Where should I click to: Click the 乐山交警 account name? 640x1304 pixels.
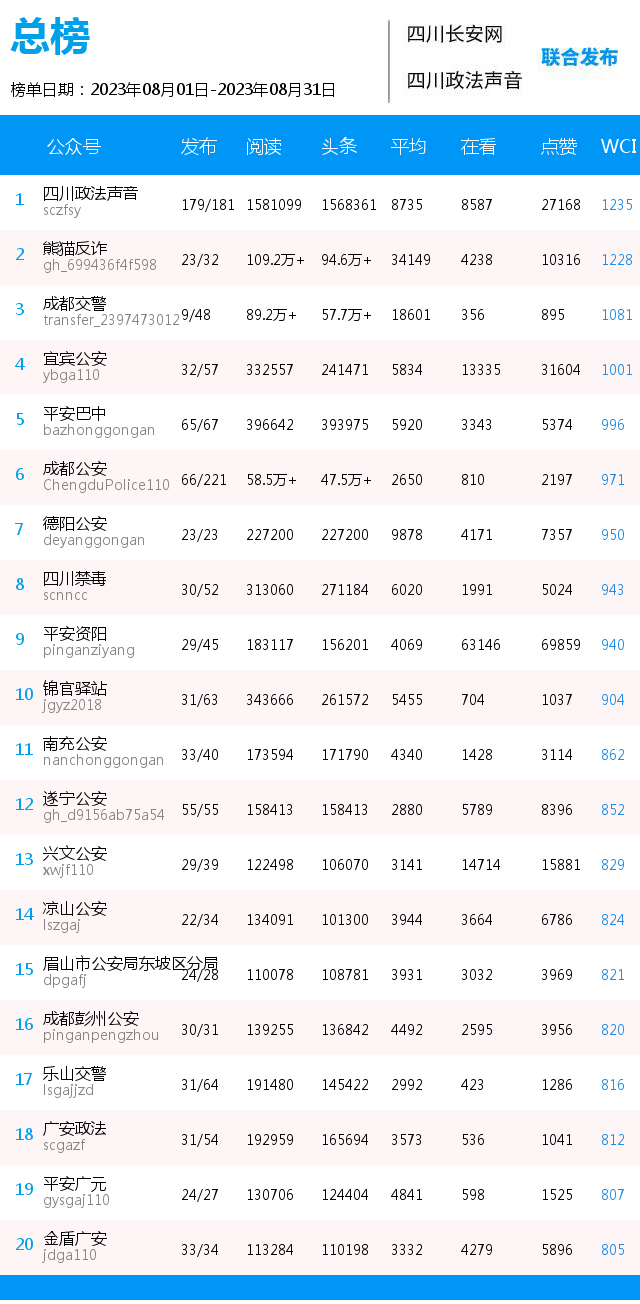(74, 1073)
